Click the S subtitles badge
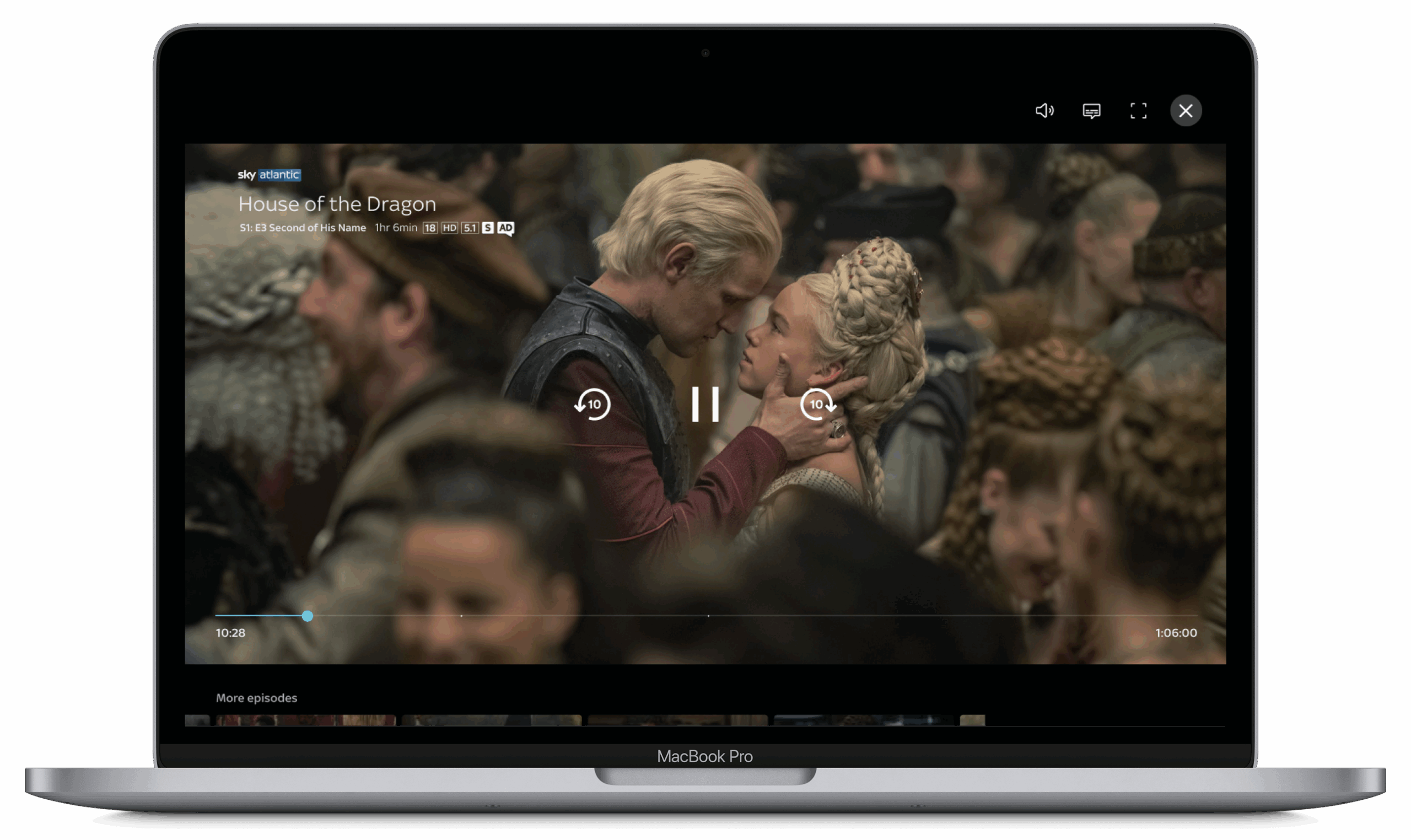Image resolution: width=1411 pixels, height=840 pixels. tap(487, 228)
